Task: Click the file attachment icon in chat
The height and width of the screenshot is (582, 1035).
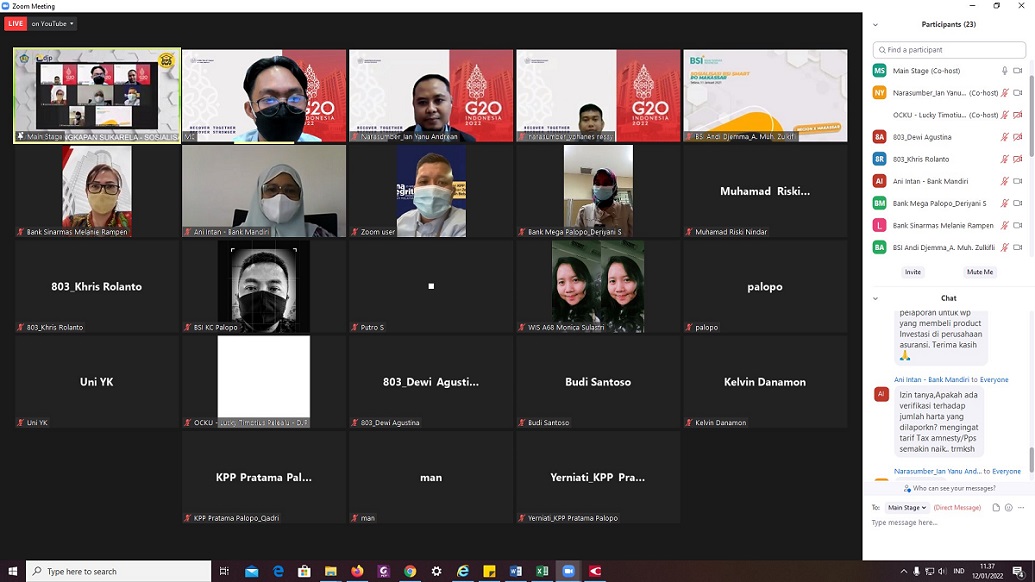Action: tap(996, 508)
